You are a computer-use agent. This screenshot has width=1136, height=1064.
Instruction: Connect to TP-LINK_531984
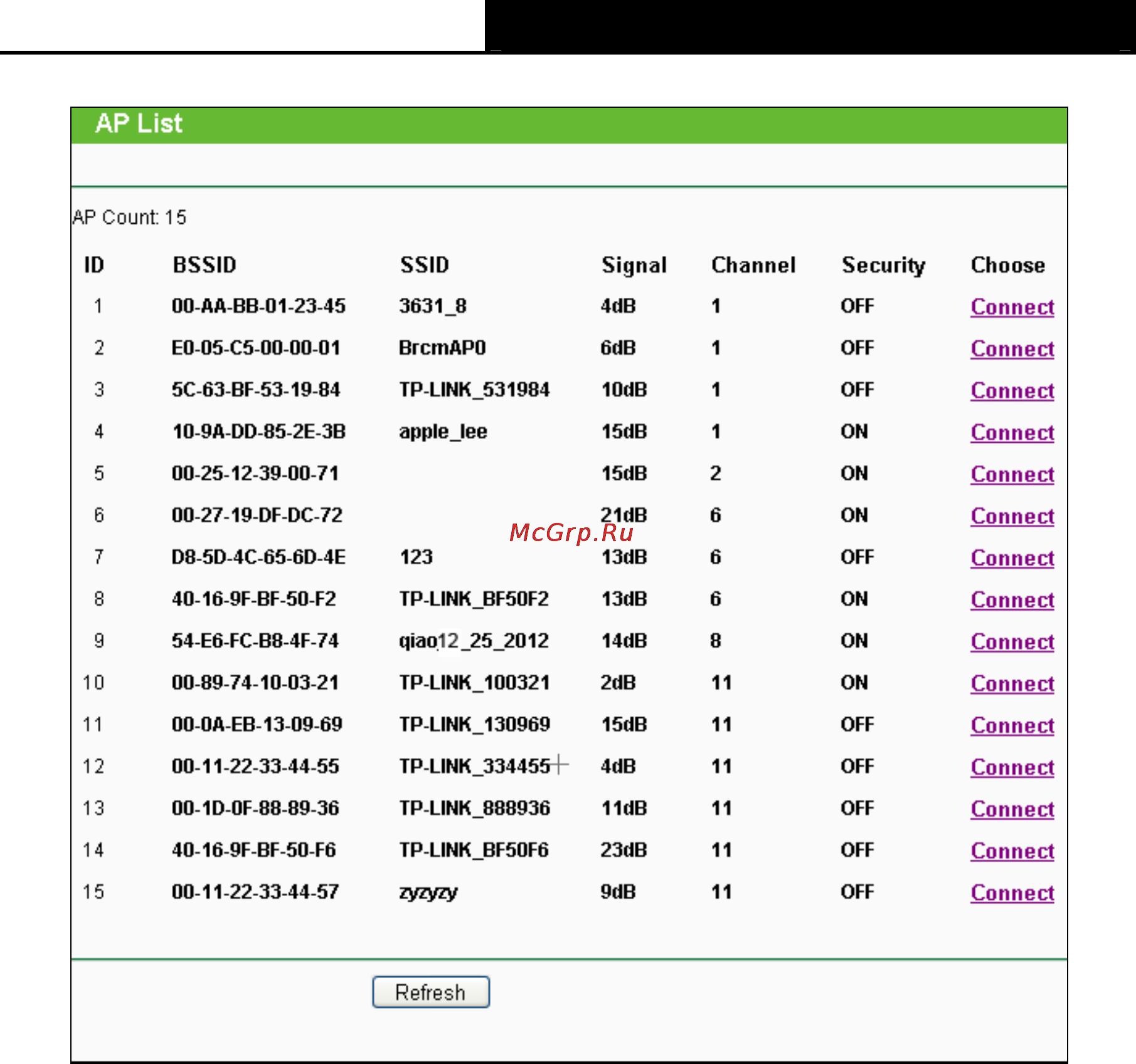tap(1012, 391)
